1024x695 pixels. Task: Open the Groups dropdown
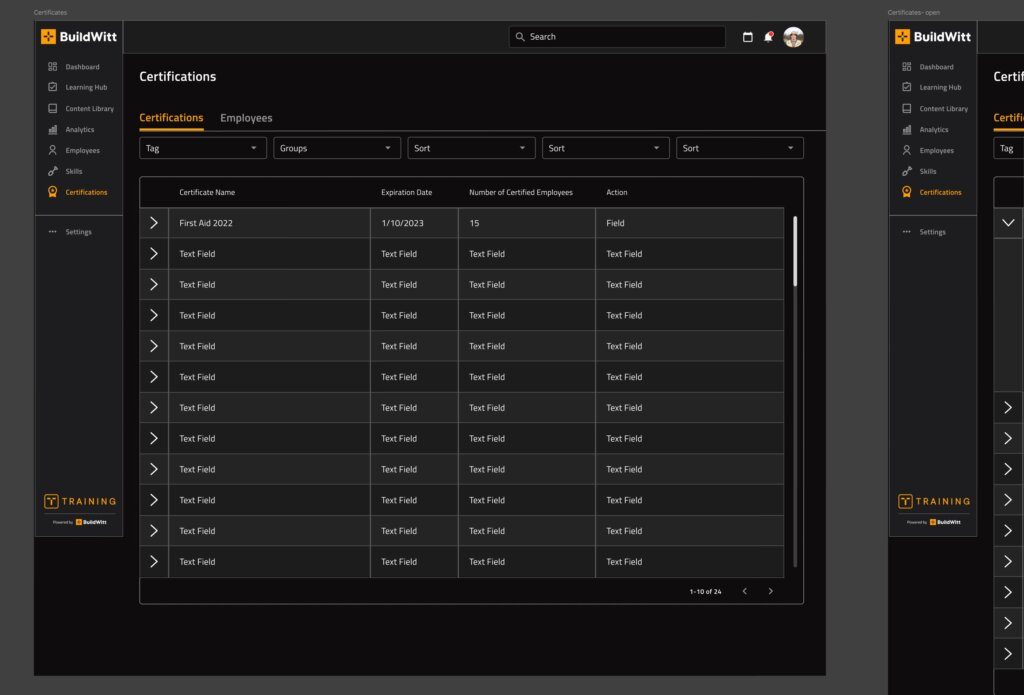coord(337,148)
